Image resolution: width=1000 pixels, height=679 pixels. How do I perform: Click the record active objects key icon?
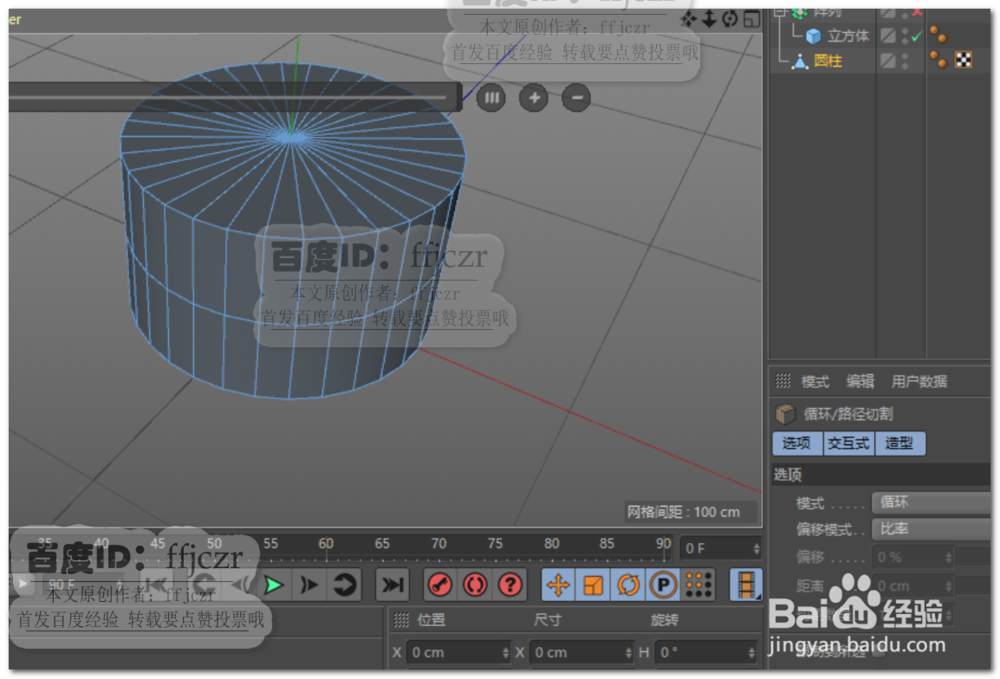[440, 585]
